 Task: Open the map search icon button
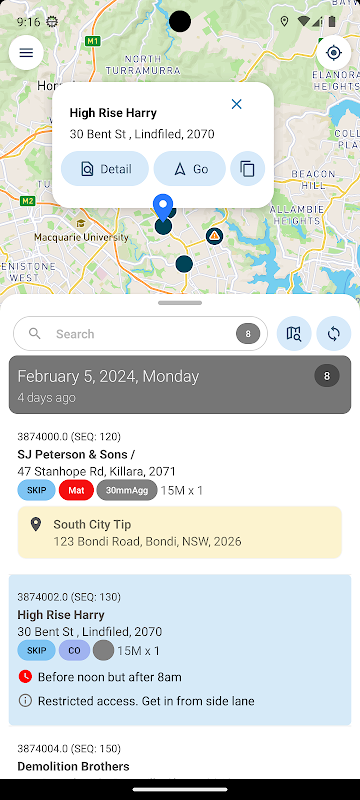coord(294,334)
